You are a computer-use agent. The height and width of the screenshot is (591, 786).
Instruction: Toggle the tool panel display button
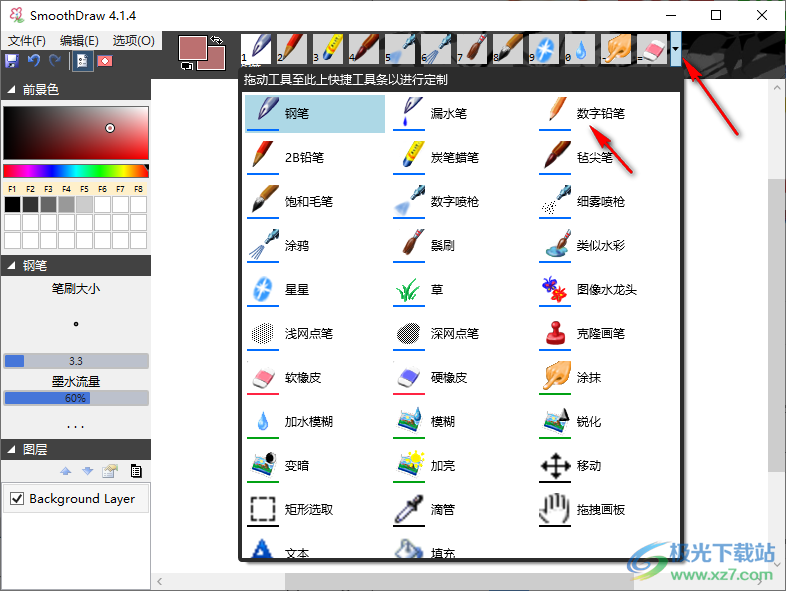pyautogui.click(x=82, y=61)
